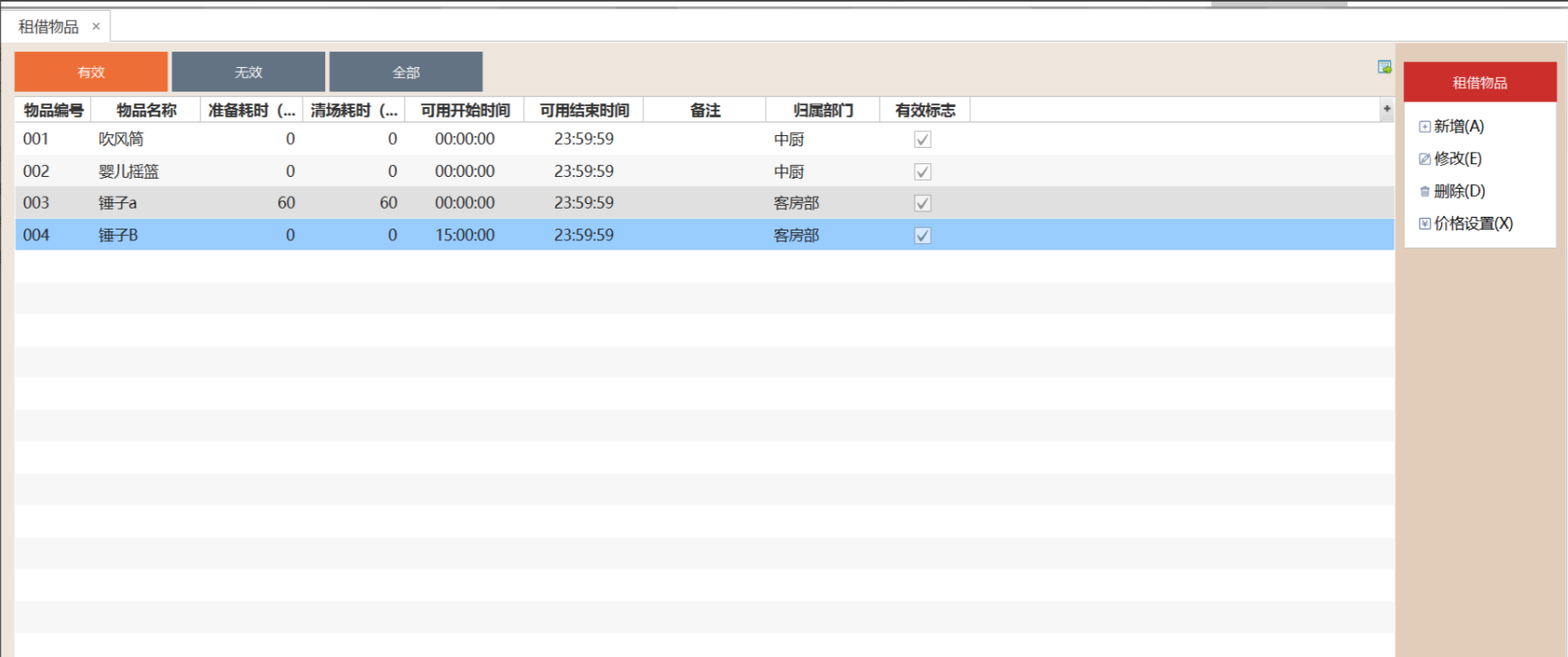The image size is (1568, 657).
Task: Click the 可用开始时间 column header
Action: click(x=465, y=111)
